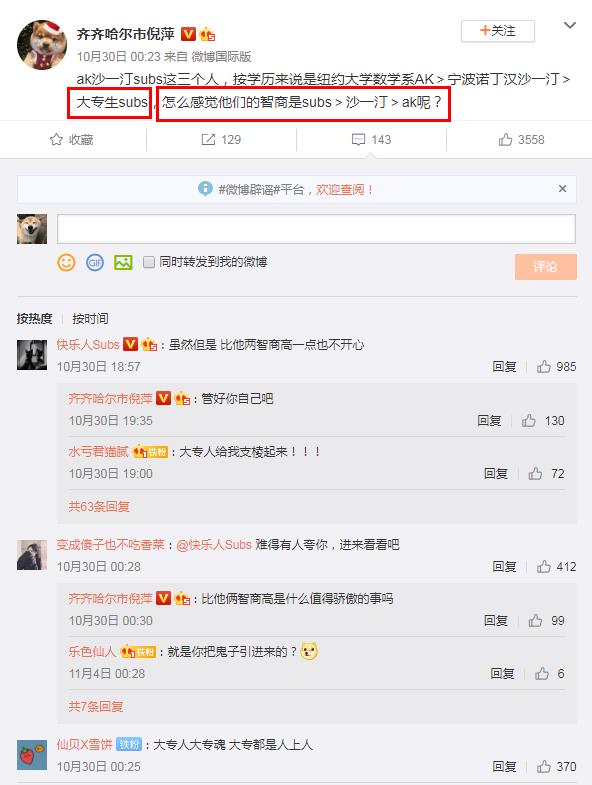The height and width of the screenshot is (785, 592).
Task: Click the +关注 follow button
Action: pyautogui.click(x=498, y=31)
